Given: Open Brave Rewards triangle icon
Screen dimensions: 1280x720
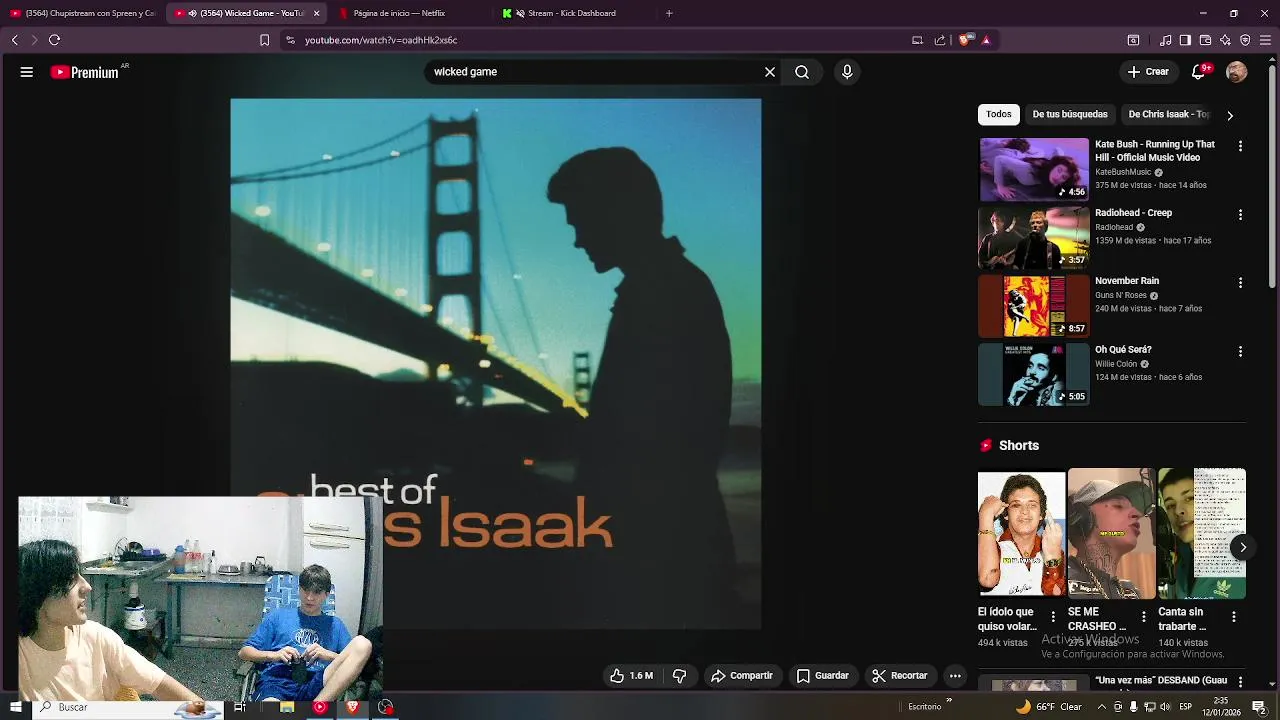Looking at the screenshot, I should coord(986,40).
